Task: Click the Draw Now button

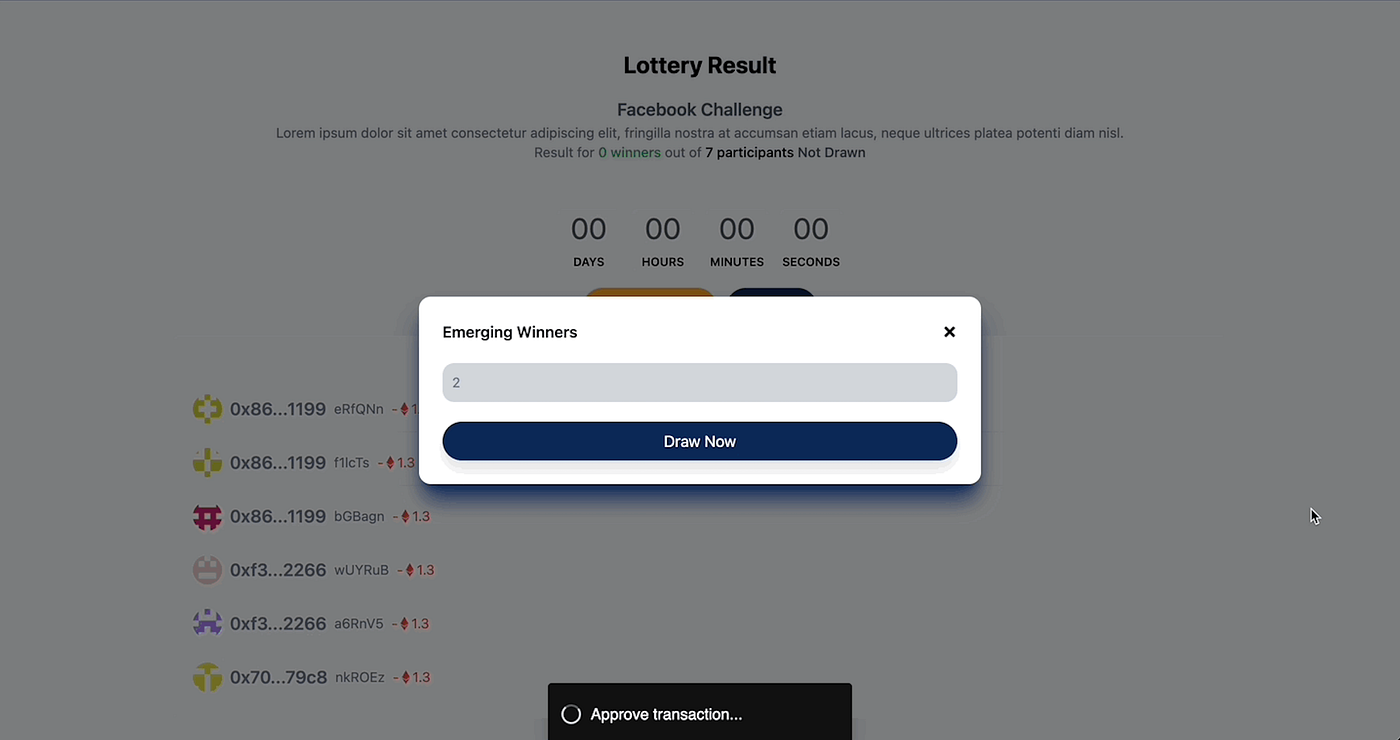Action: (700, 441)
